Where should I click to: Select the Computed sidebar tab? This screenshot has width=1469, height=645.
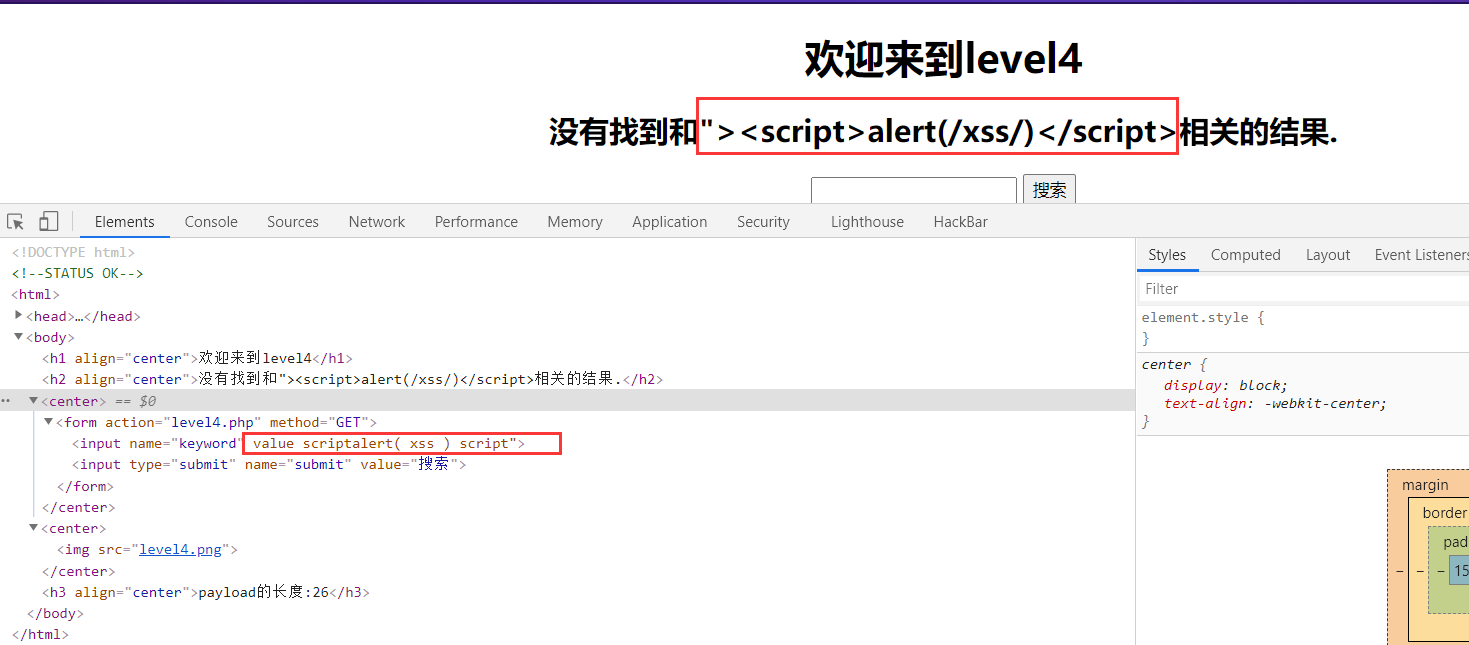[x=1246, y=255]
